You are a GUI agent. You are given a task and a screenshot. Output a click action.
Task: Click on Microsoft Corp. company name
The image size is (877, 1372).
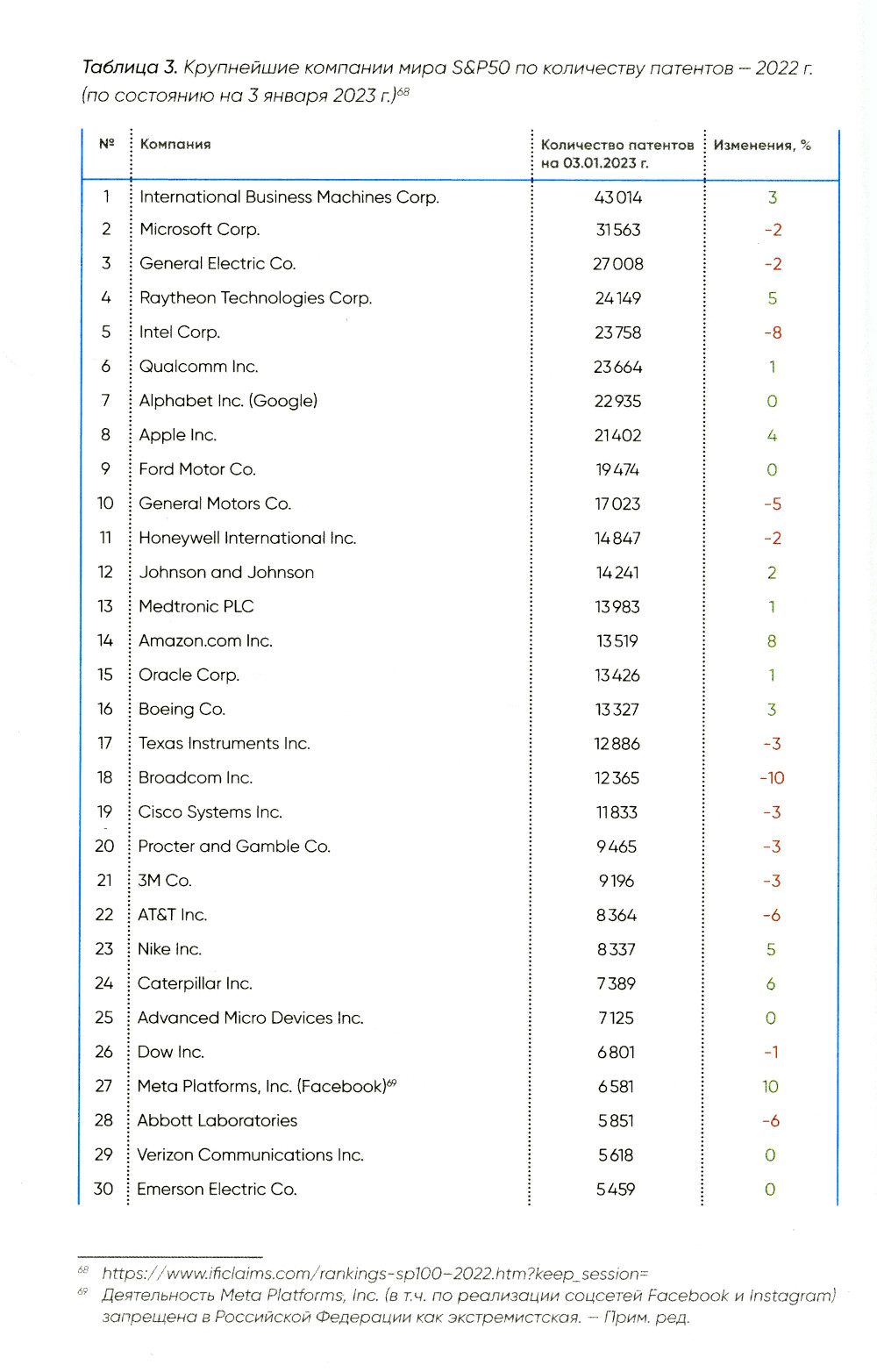199,230
